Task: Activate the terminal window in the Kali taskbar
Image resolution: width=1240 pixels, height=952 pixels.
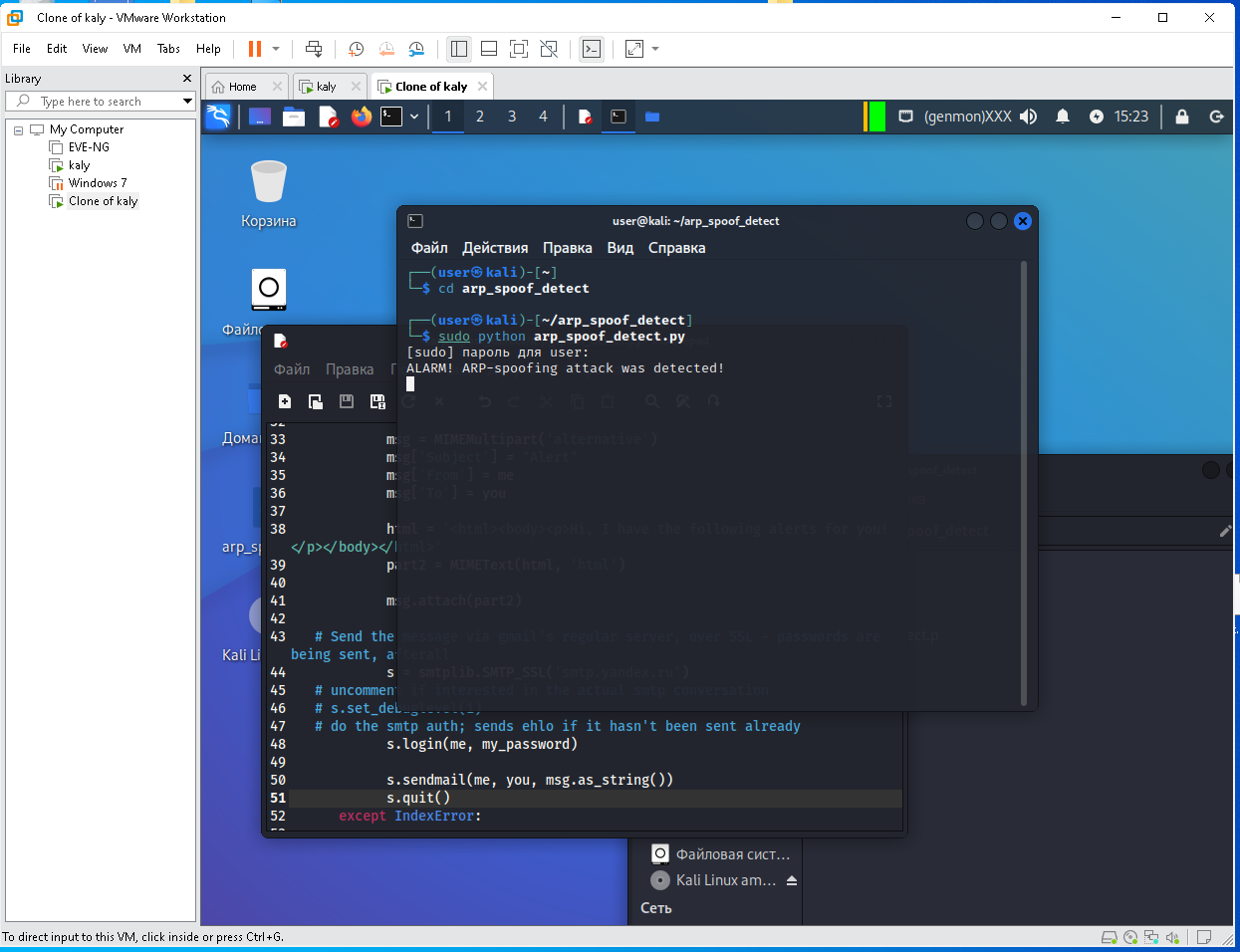Action: pyautogui.click(x=619, y=117)
